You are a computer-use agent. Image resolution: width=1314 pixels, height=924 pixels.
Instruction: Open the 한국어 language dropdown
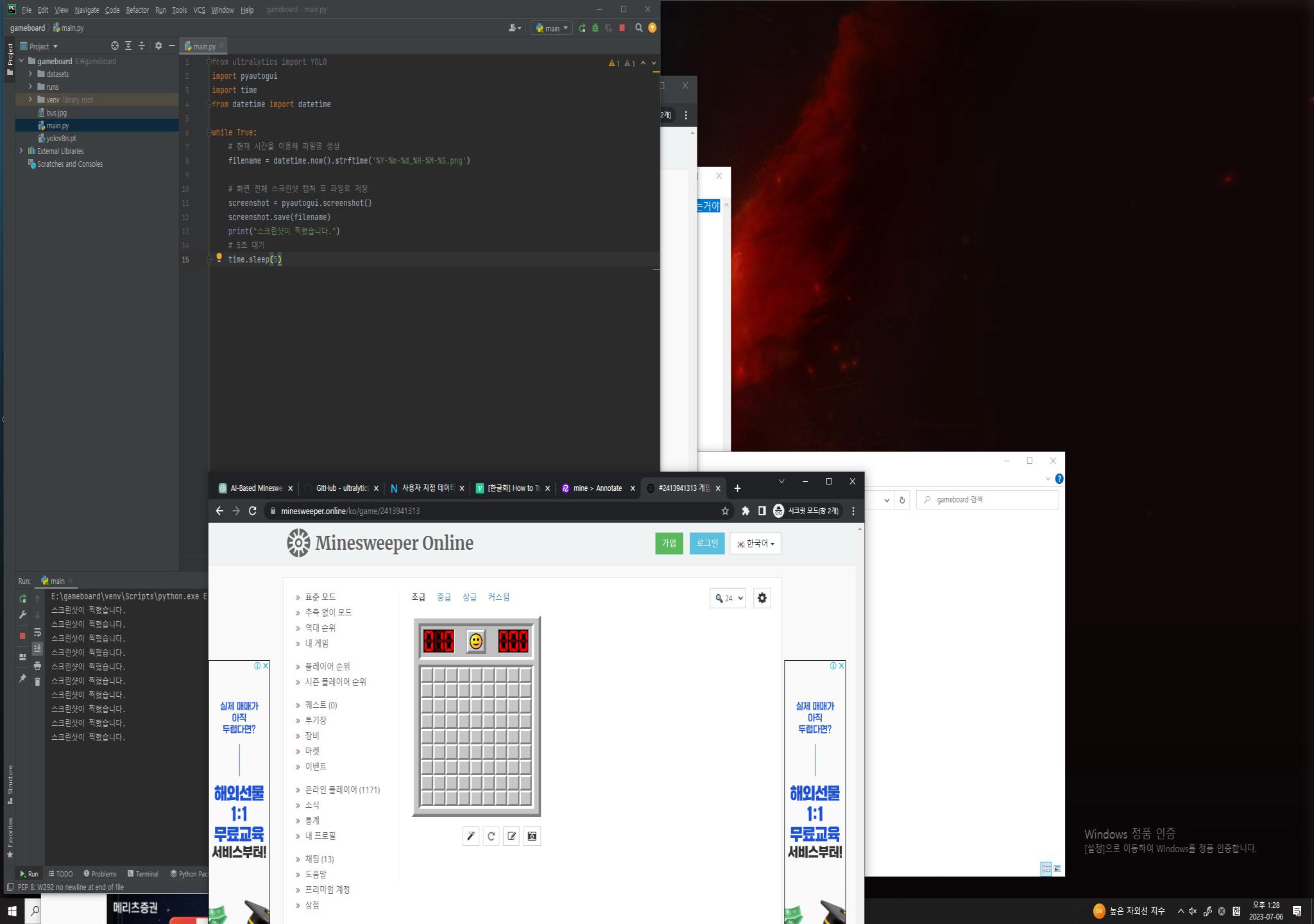[x=755, y=543]
